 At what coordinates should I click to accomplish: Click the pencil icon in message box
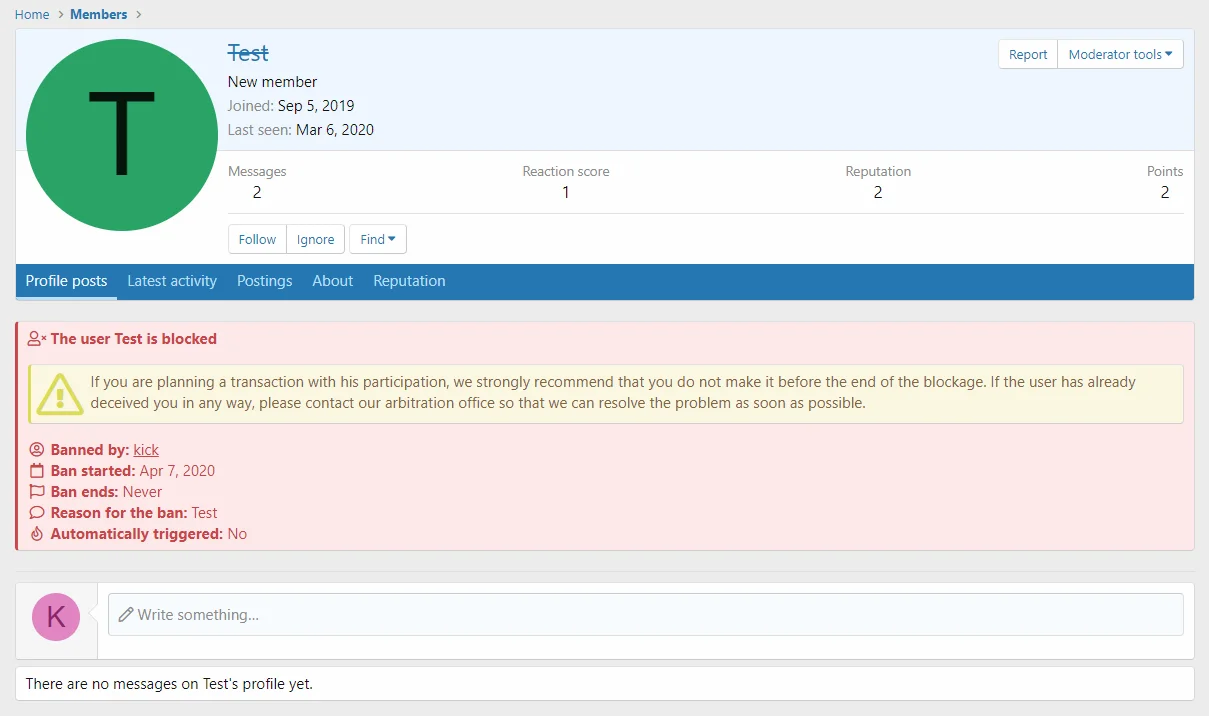click(126, 615)
